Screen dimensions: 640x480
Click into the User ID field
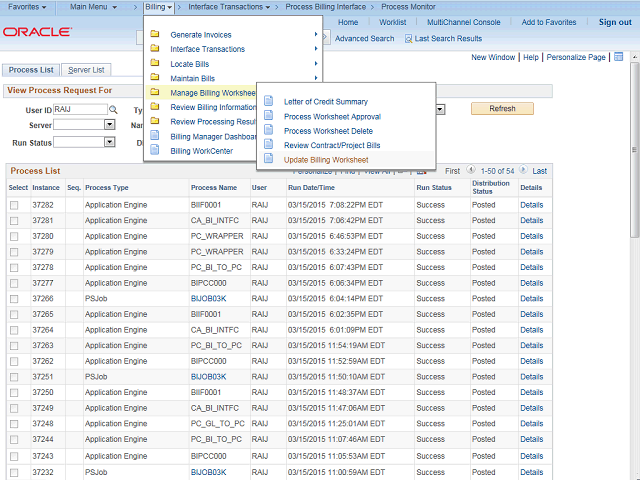tap(78, 109)
